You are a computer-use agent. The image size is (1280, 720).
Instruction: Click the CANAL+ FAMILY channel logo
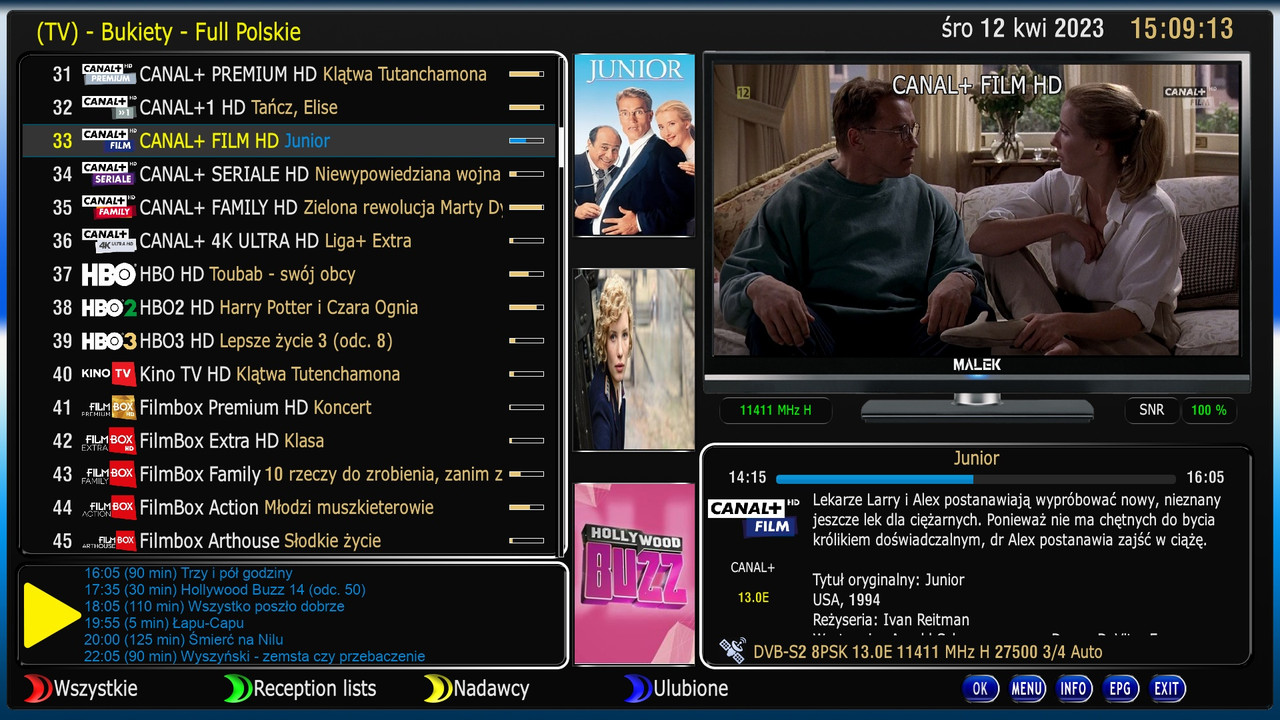click(x=108, y=207)
